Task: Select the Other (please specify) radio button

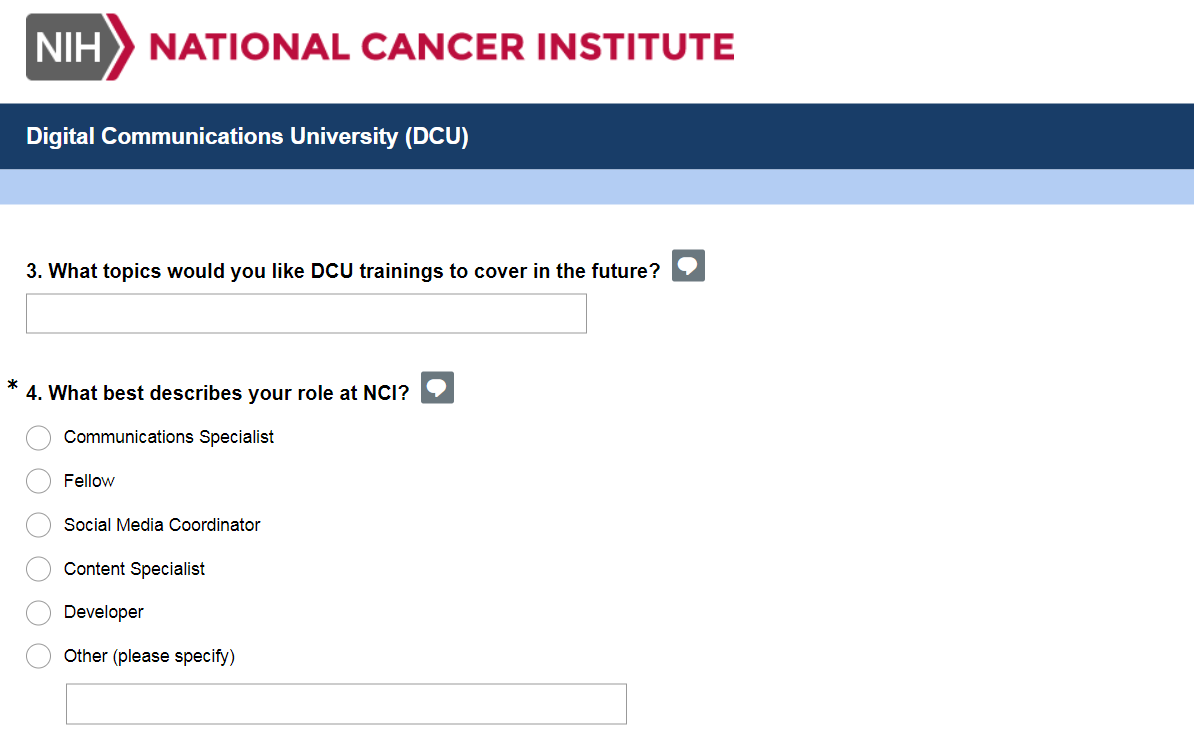Action: pos(38,656)
